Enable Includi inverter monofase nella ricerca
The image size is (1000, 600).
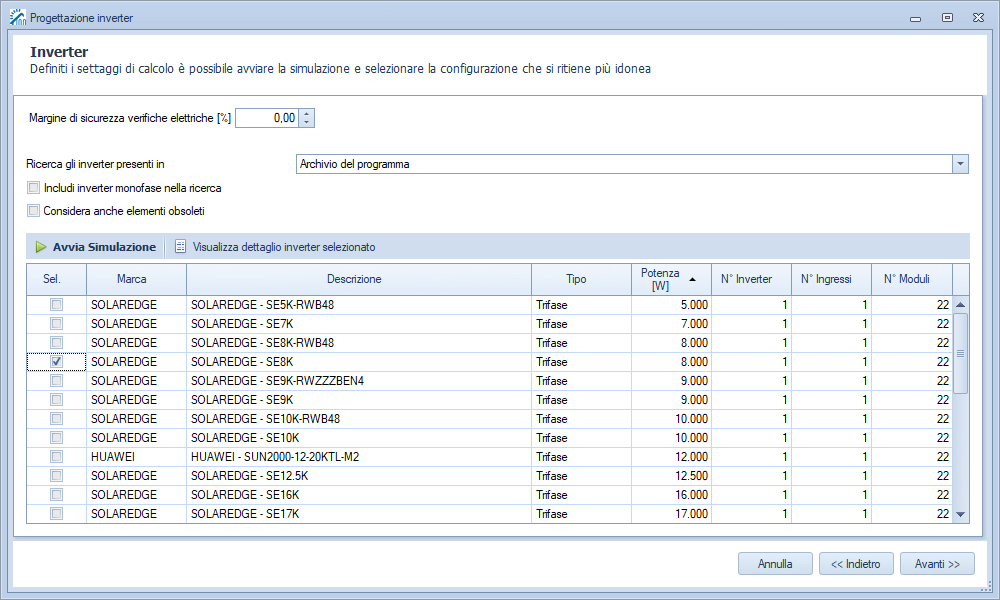34,188
